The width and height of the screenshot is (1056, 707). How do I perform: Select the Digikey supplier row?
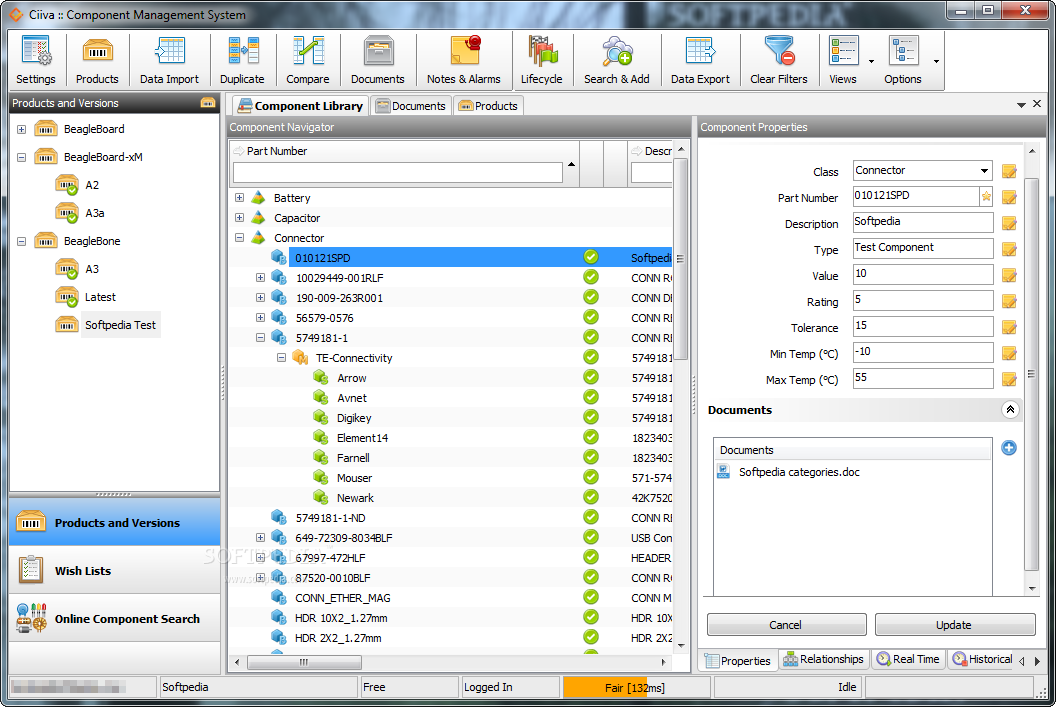(x=354, y=417)
